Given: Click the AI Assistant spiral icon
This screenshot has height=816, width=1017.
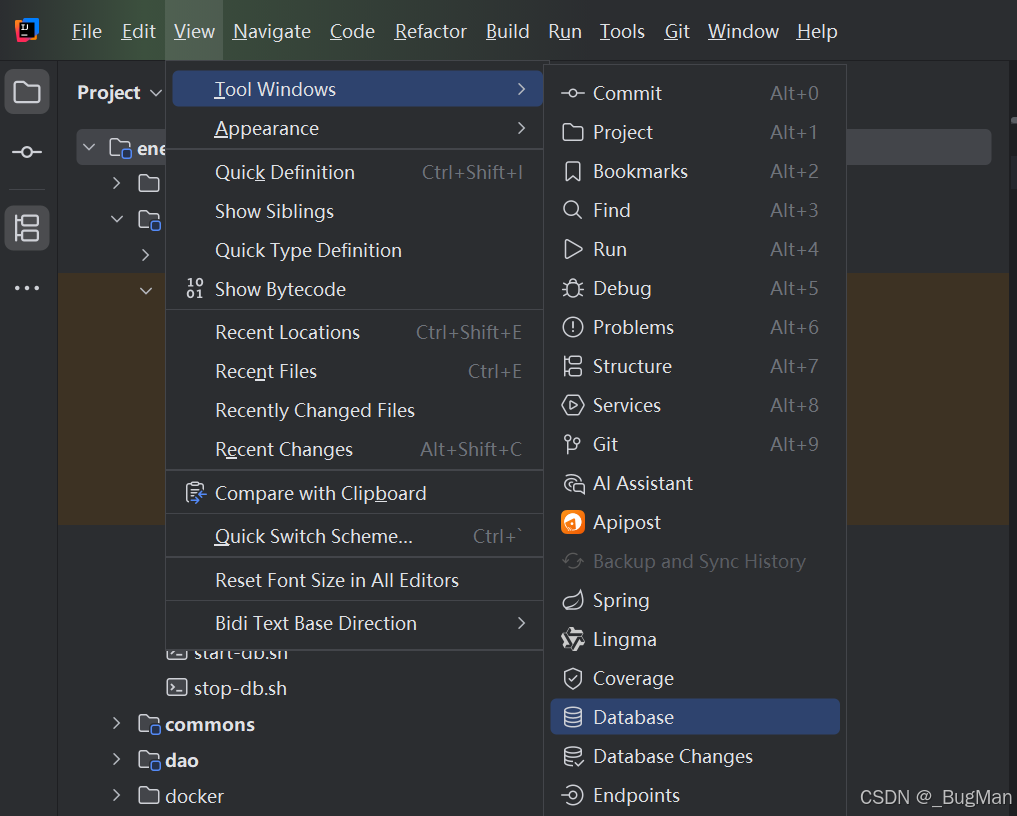Looking at the screenshot, I should [x=572, y=483].
